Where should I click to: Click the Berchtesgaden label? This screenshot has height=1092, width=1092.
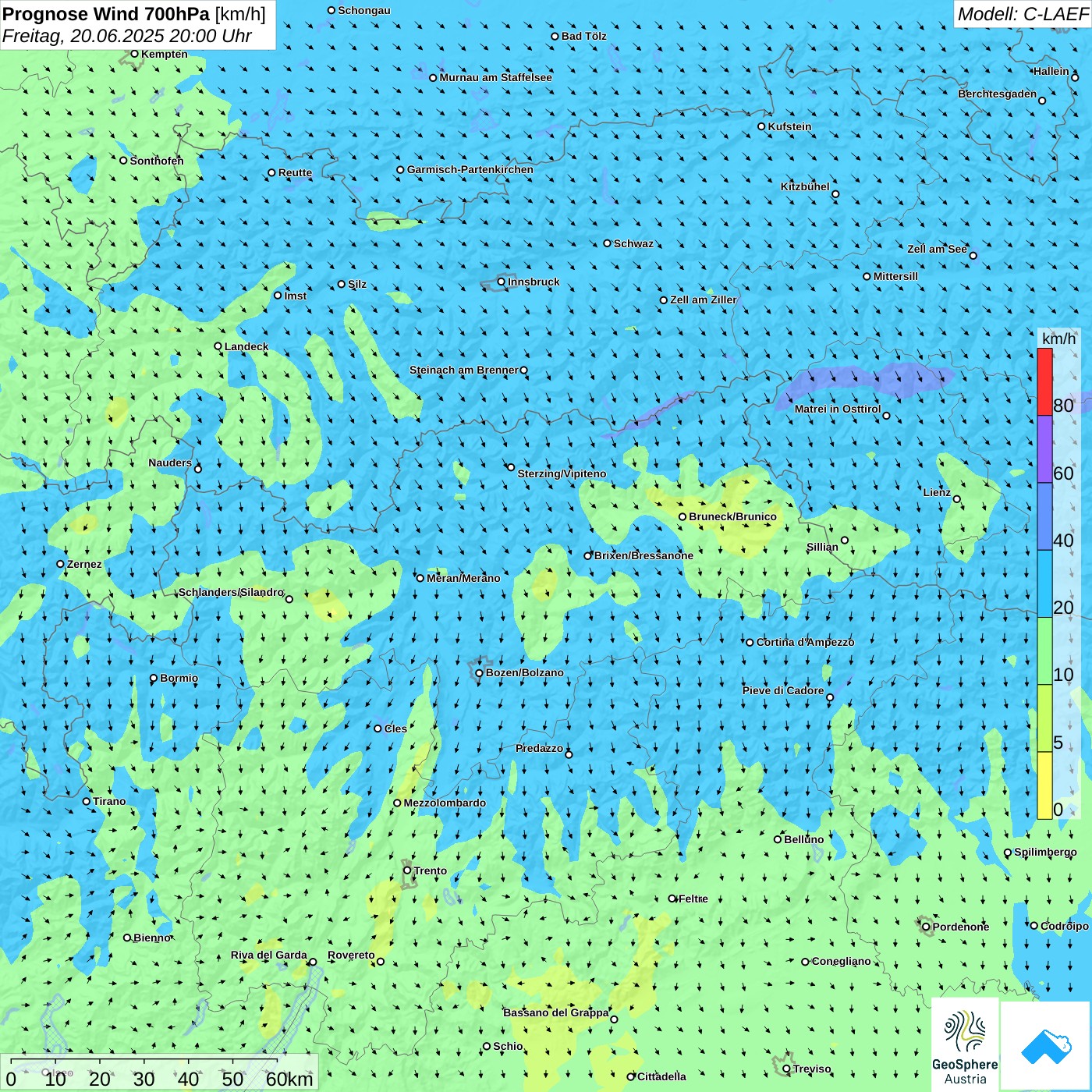tap(997, 94)
